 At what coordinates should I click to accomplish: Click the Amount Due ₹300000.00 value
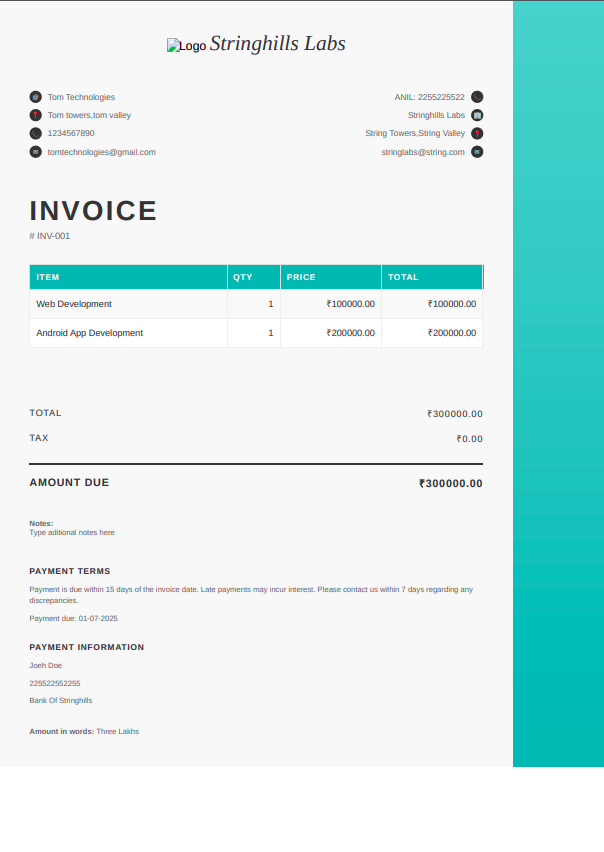point(450,483)
